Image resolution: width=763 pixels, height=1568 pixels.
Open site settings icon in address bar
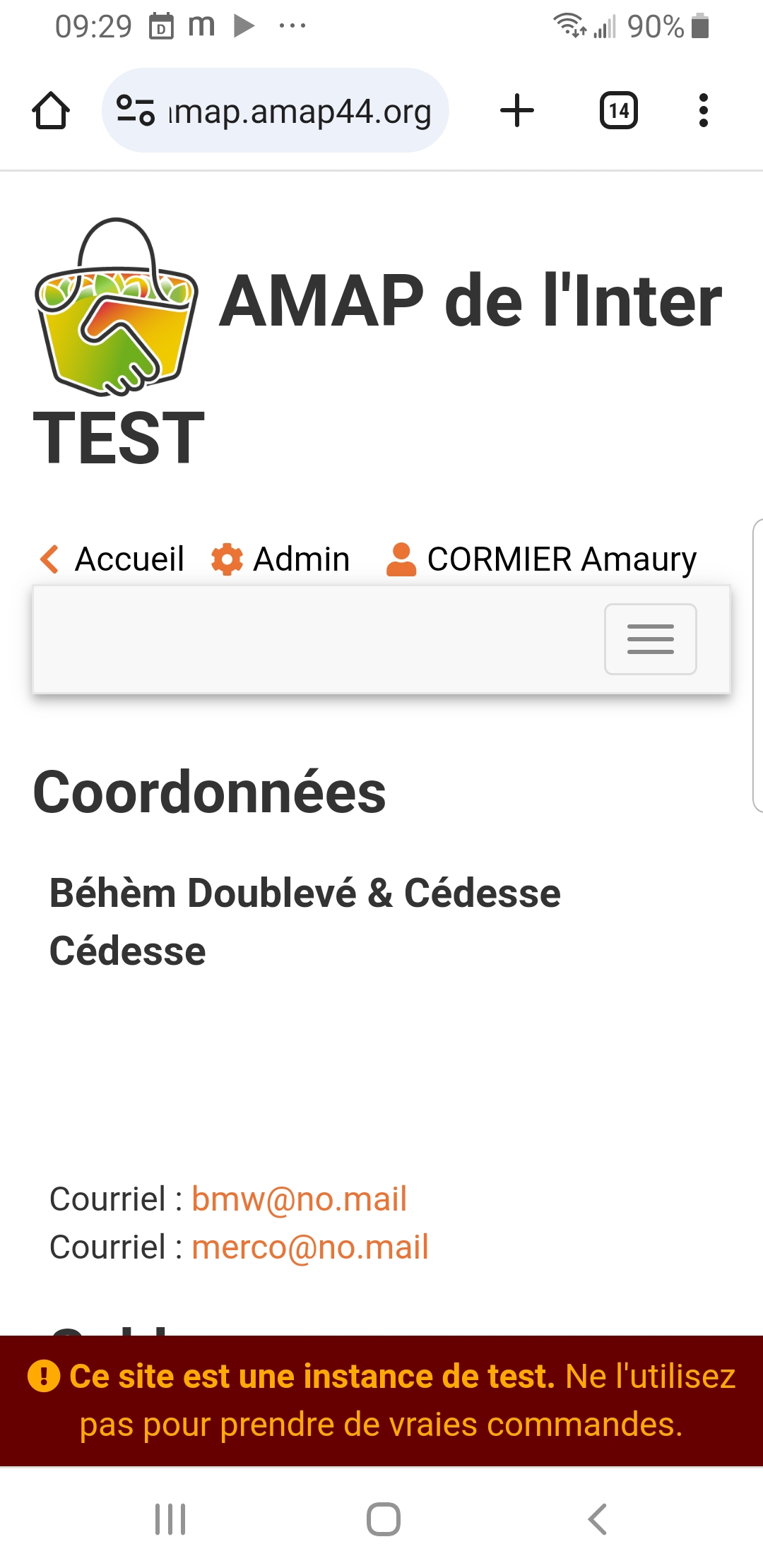click(136, 111)
